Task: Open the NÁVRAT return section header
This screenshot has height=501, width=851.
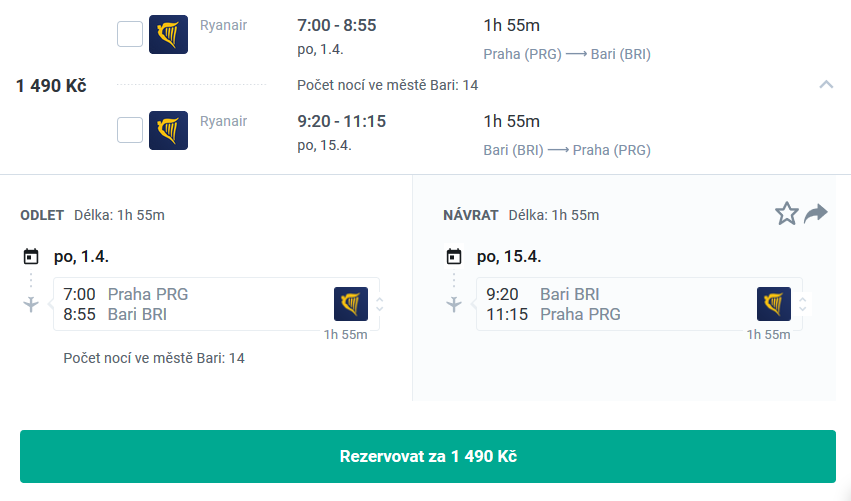Action: point(471,215)
